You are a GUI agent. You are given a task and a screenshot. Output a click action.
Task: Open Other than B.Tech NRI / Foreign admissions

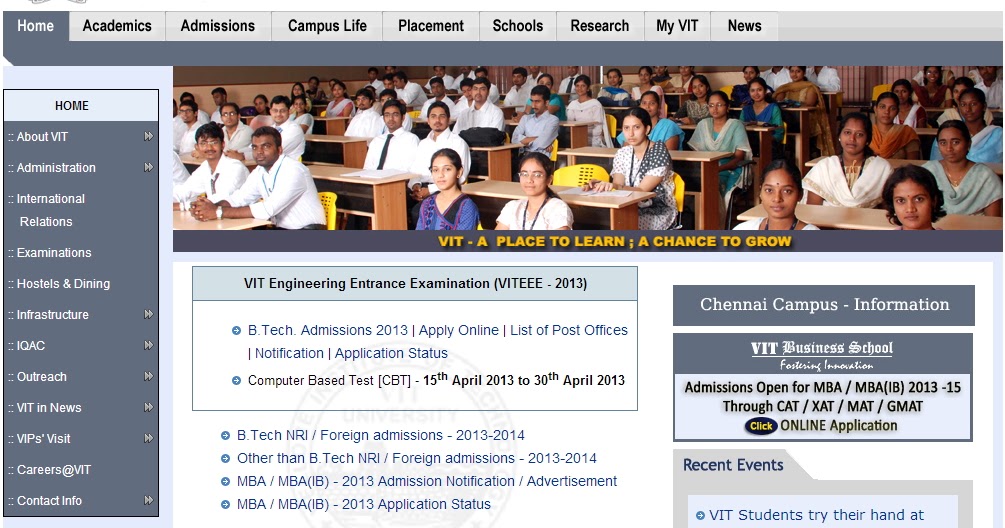point(417,458)
